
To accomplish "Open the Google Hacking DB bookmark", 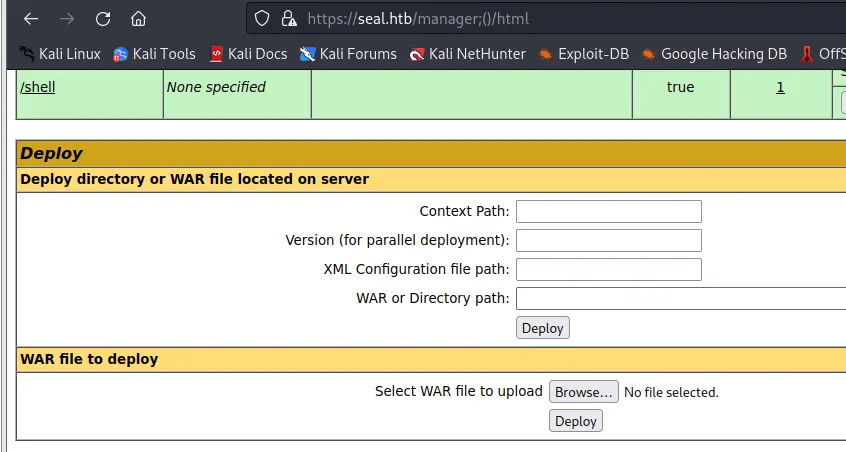I will [x=714, y=54].
